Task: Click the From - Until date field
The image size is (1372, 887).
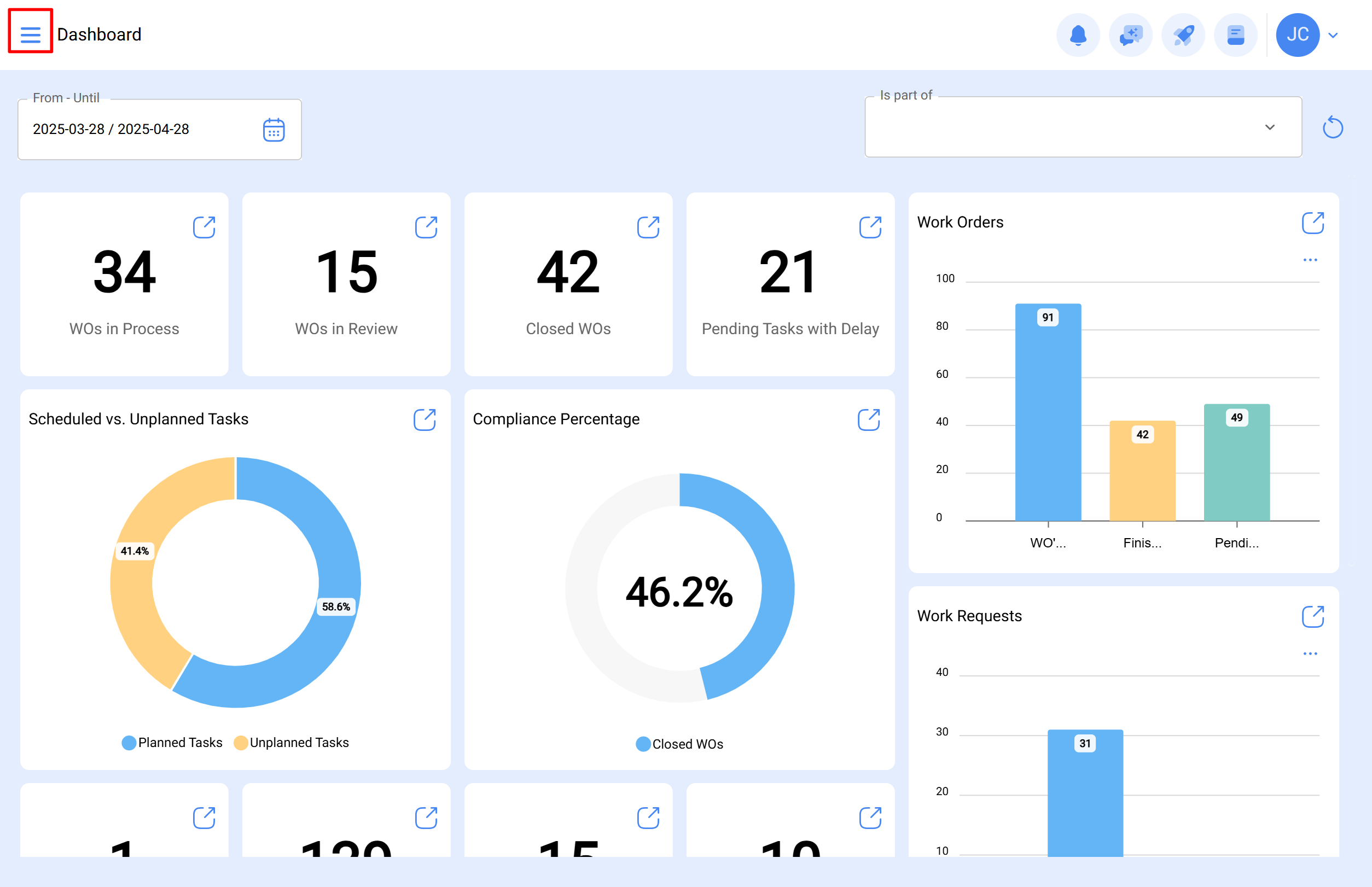Action: tap(160, 130)
